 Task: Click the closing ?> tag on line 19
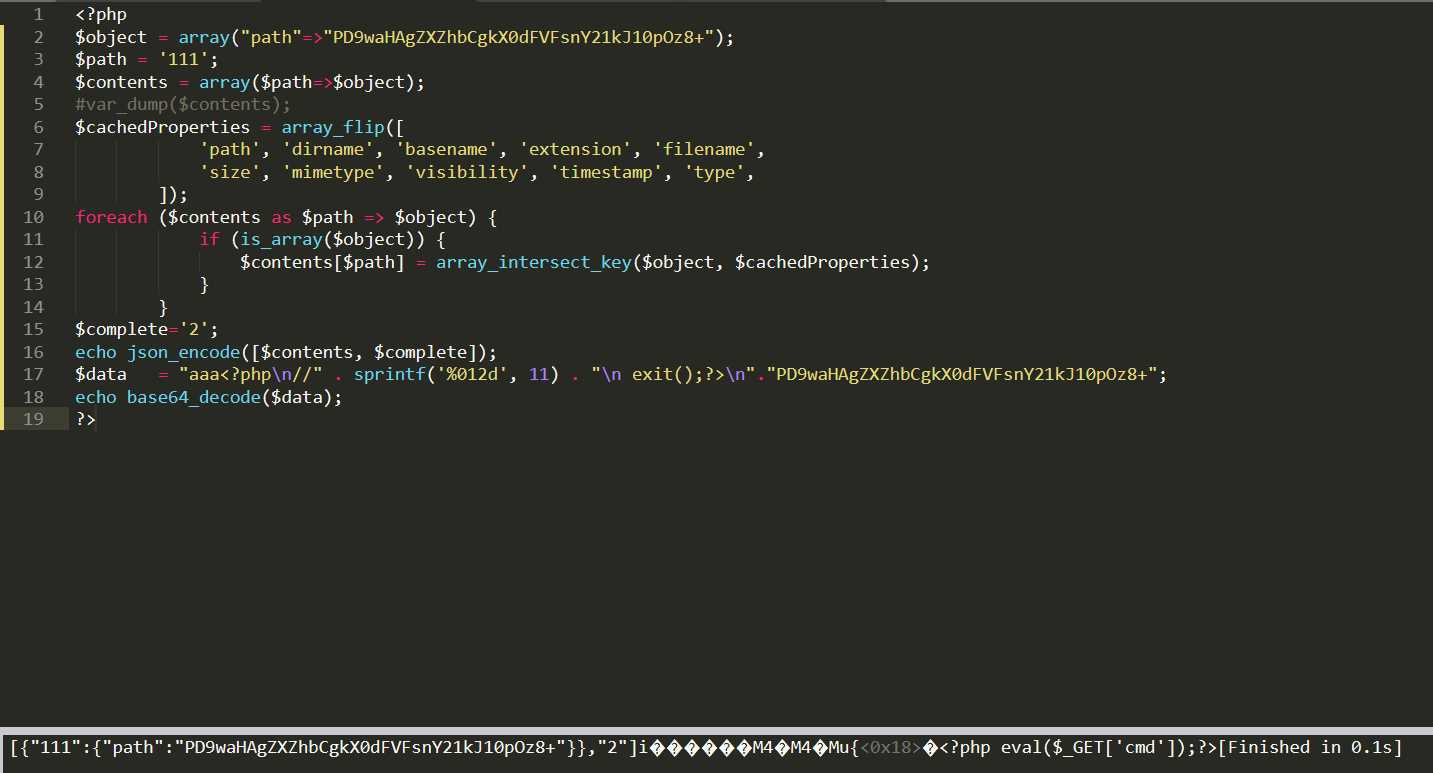click(x=85, y=419)
